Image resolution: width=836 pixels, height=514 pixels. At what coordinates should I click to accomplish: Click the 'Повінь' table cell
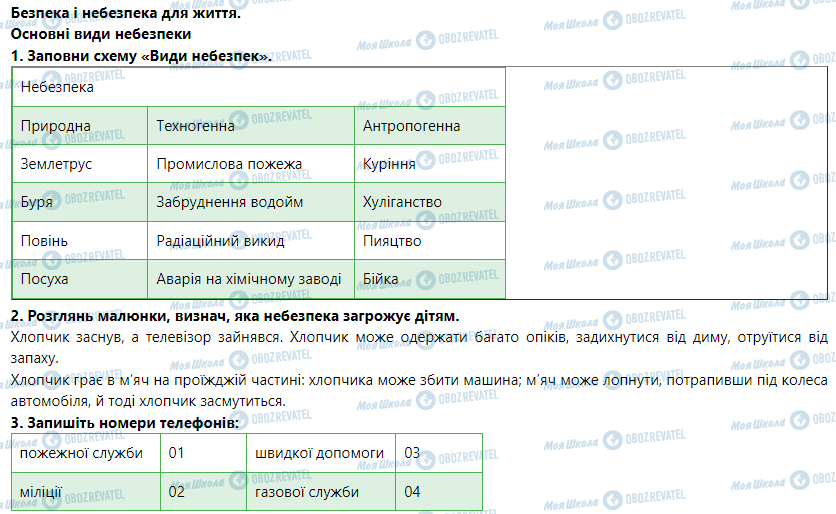click(80, 240)
